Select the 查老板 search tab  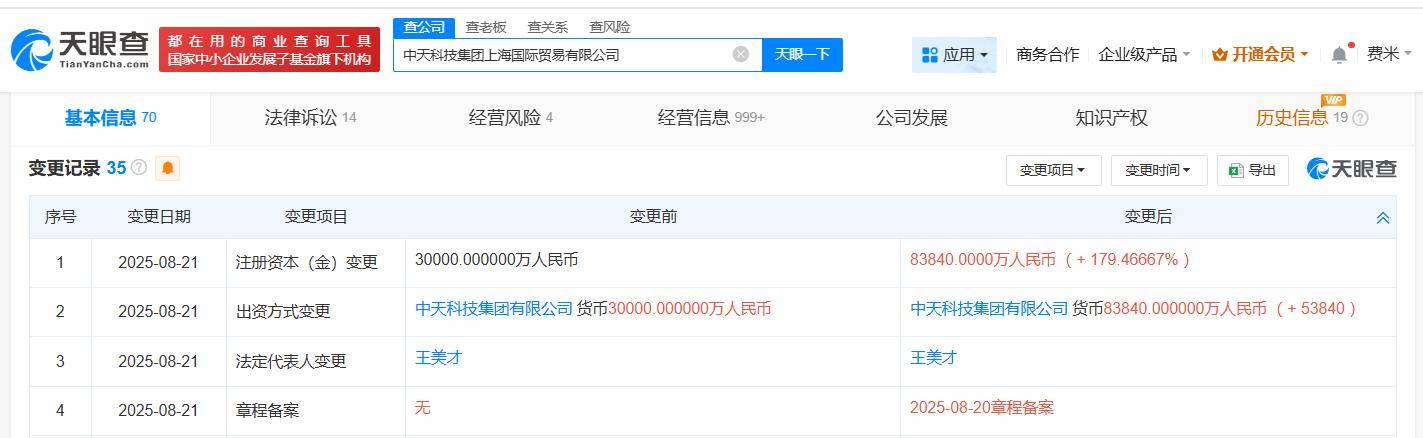pos(486,27)
